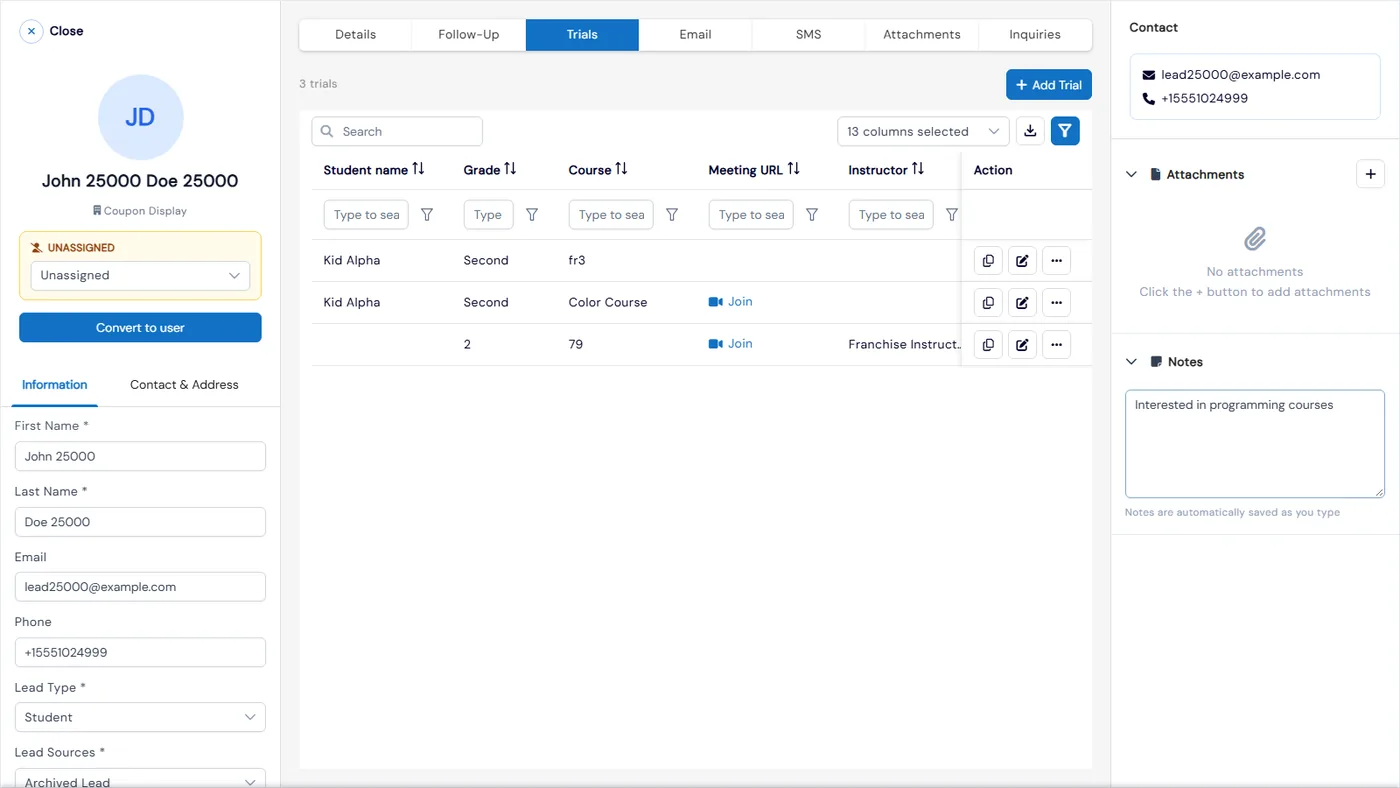The image size is (1400, 788).
Task: Add a new attachment with plus icon
Action: 1370,174
